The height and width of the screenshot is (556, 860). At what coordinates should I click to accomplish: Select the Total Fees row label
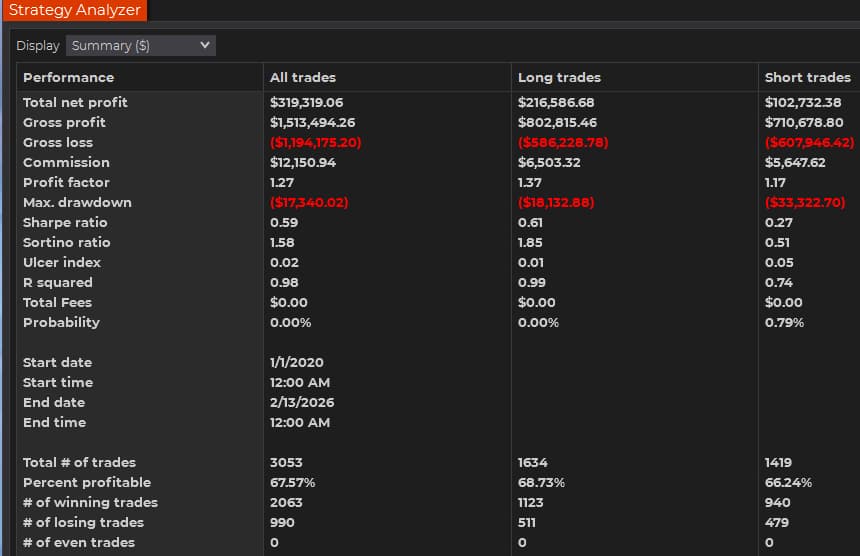pyautogui.click(x=58, y=303)
